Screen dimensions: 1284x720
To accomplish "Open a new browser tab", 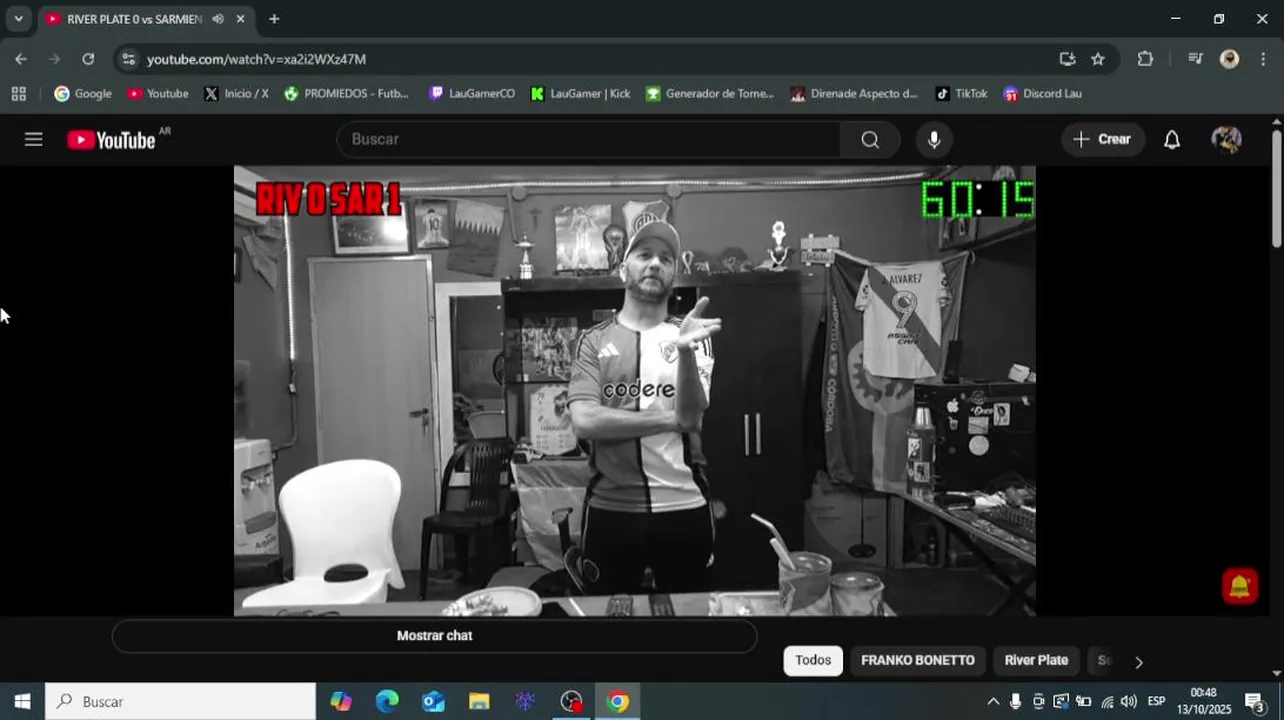I will click(x=274, y=19).
